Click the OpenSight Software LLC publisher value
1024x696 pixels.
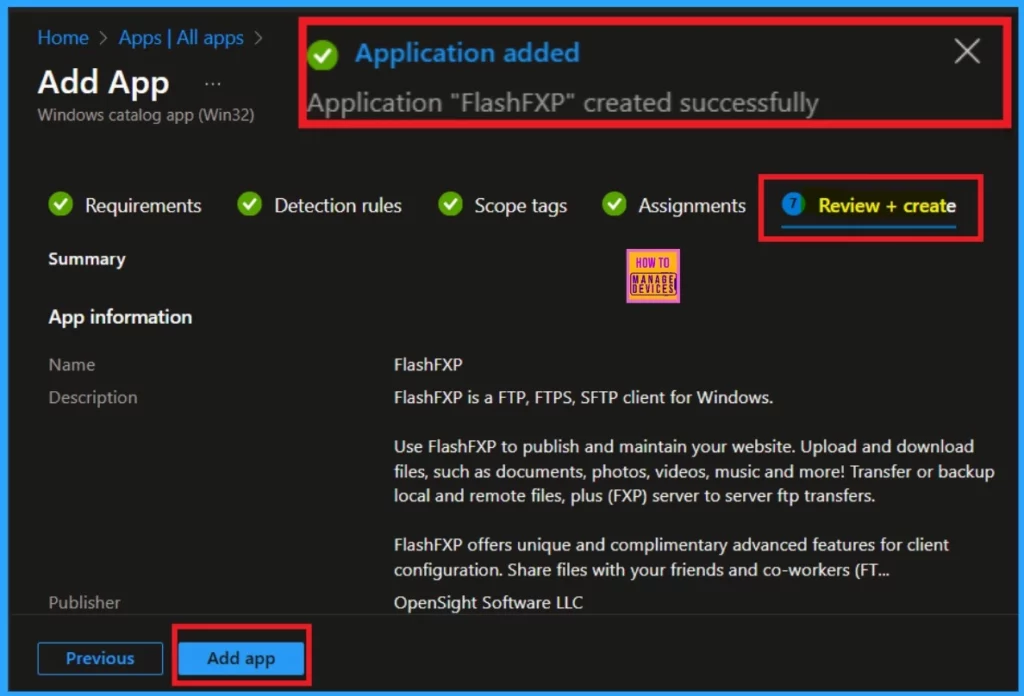[x=488, y=603]
